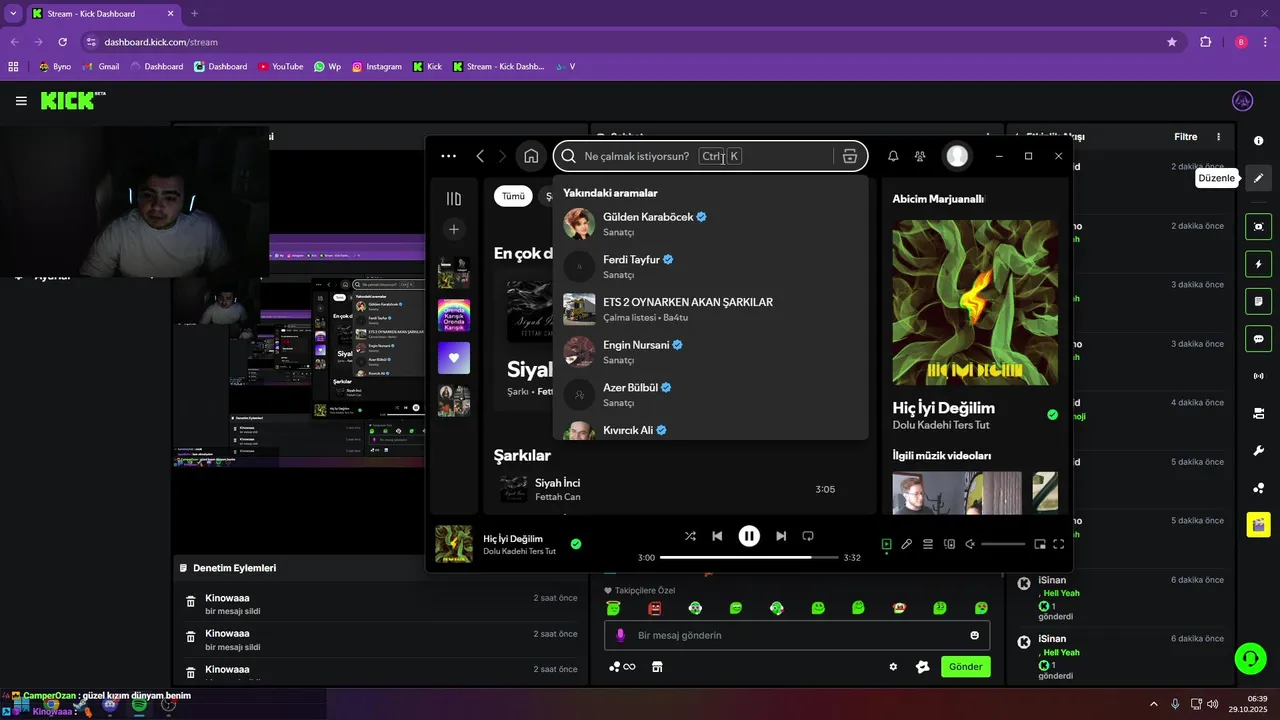The height and width of the screenshot is (720, 1280).
Task: Open the shop icon under chat
Action: (657, 667)
